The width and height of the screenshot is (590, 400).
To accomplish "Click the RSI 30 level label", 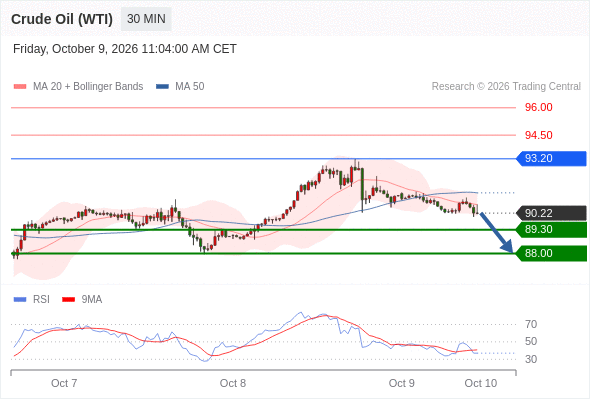I will pyautogui.click(x=531, y=359).
